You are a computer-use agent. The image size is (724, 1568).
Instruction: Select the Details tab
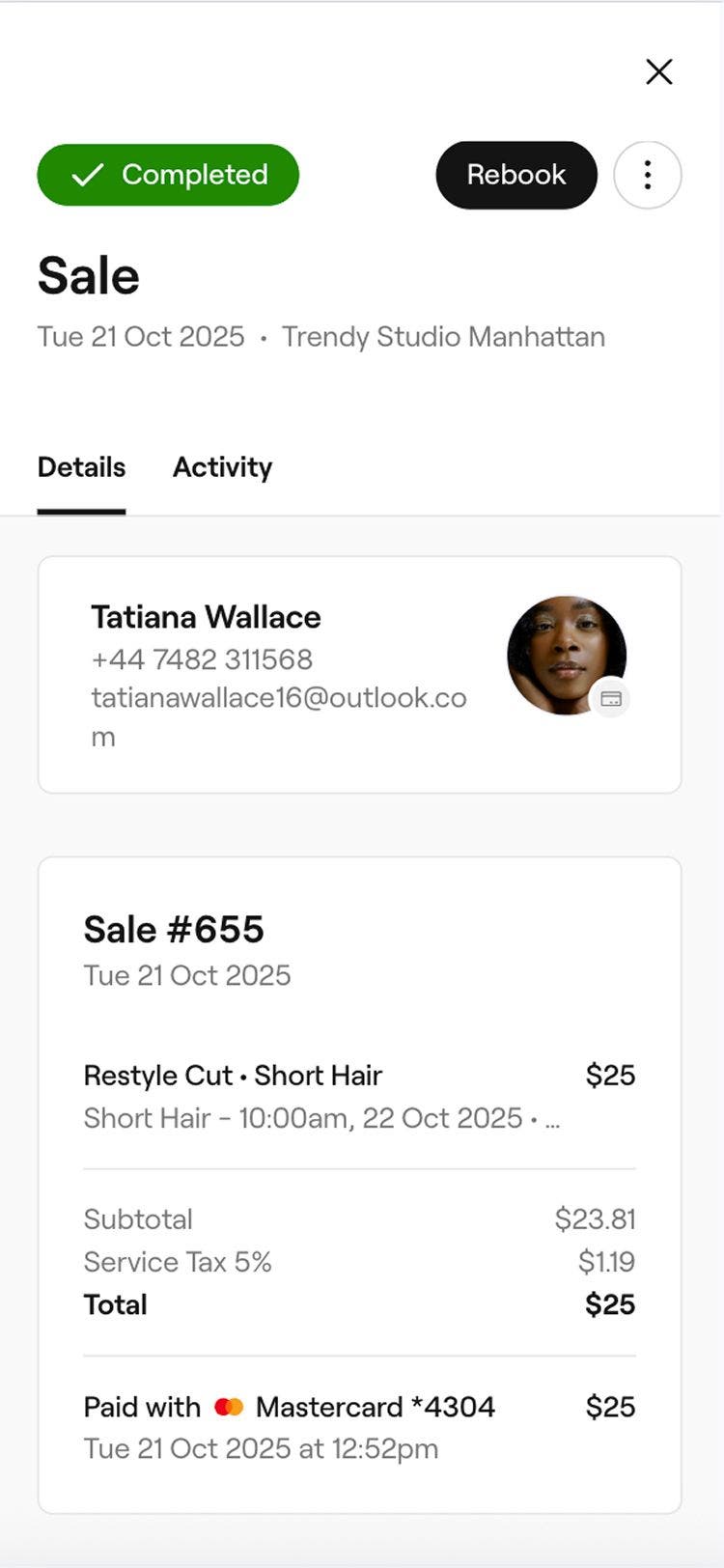pos(81,467)
